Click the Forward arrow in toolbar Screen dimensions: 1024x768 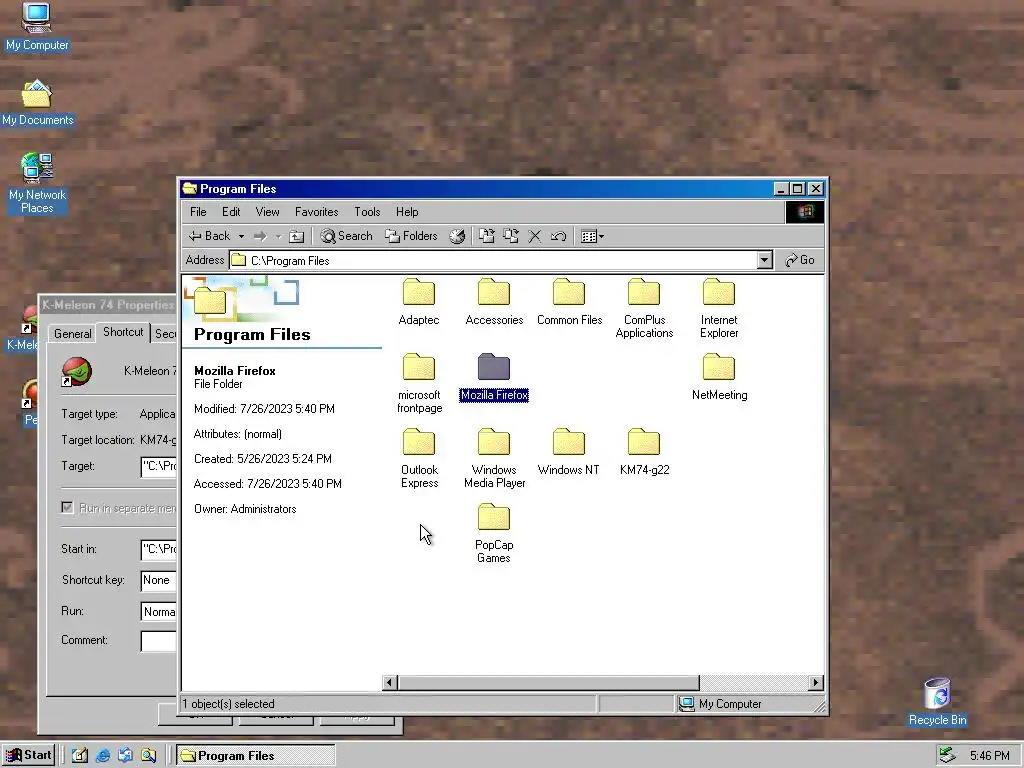(x=261, y=236)
